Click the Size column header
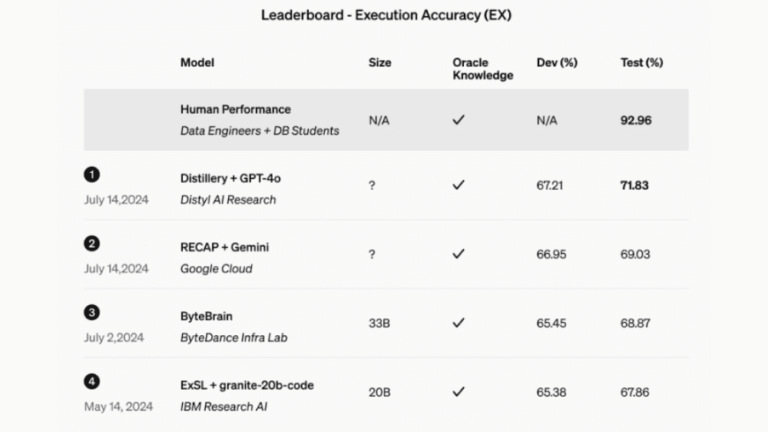This screenshot has width=768, height=432. (378, 62)
